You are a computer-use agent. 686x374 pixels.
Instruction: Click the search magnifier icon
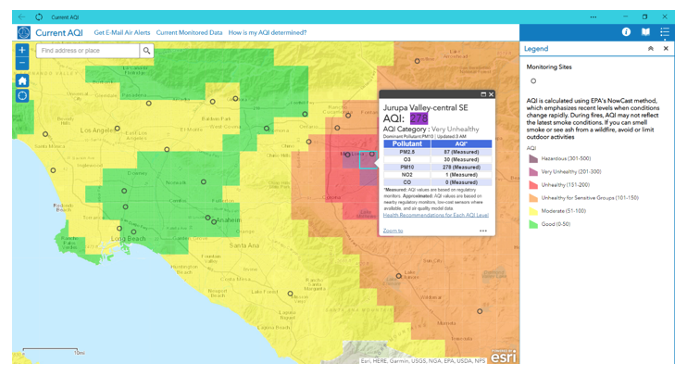tap(147, 51)
